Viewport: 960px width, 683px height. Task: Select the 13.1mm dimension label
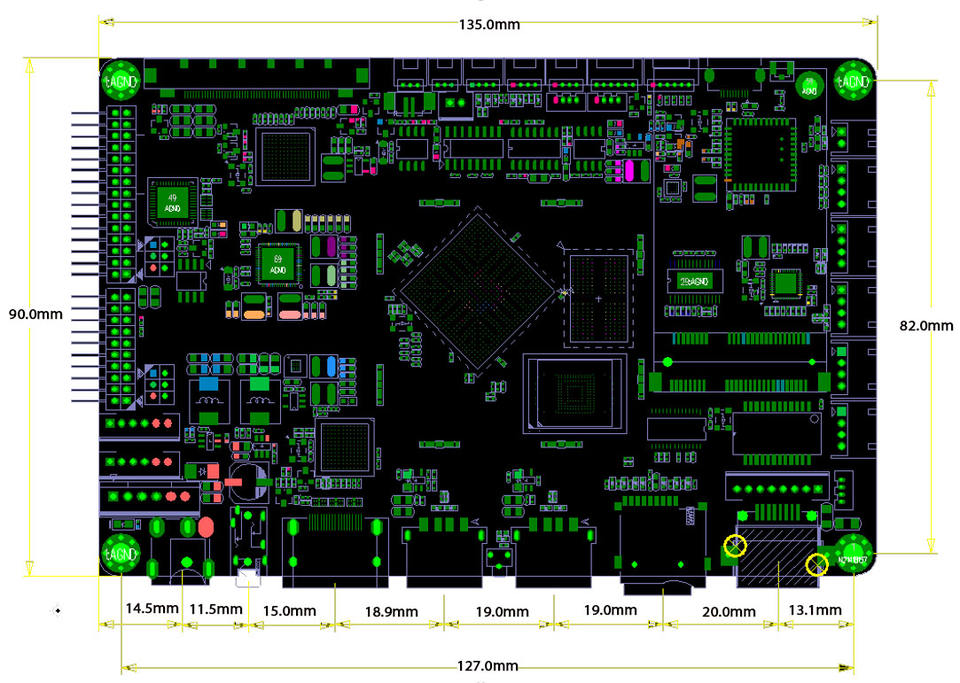pos(815,610)
